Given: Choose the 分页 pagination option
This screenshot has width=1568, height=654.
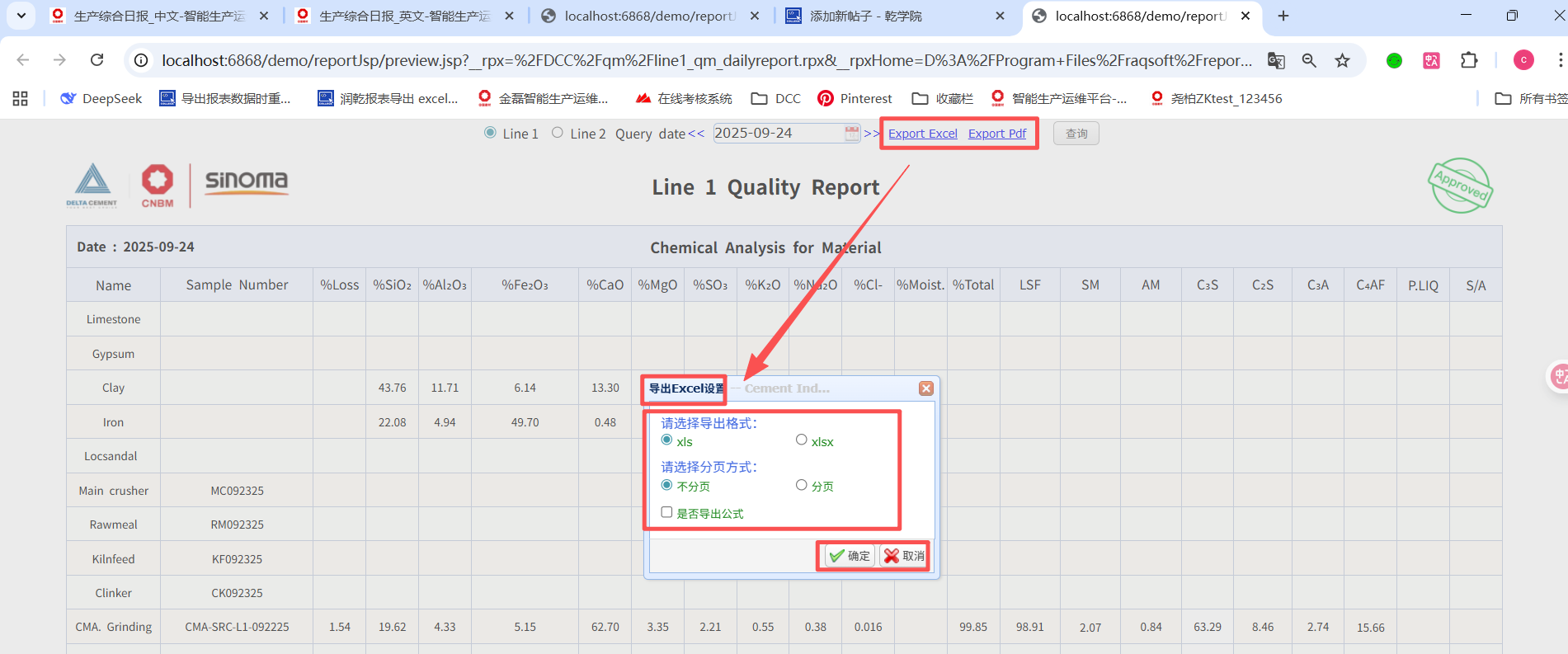Looking at the screenshot, I should pyautogui.click(x=801, y=485).
